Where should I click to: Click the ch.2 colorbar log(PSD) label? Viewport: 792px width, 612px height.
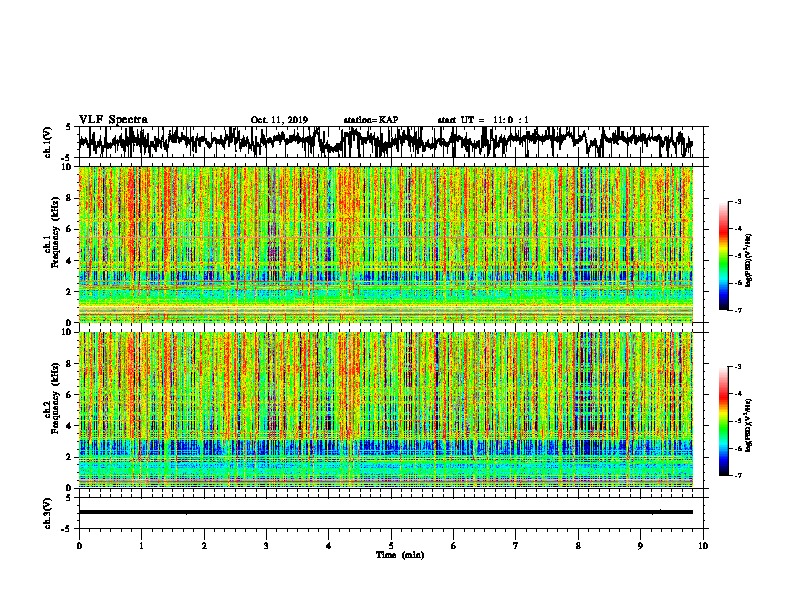pyautogui.click(x=748, y=425)
